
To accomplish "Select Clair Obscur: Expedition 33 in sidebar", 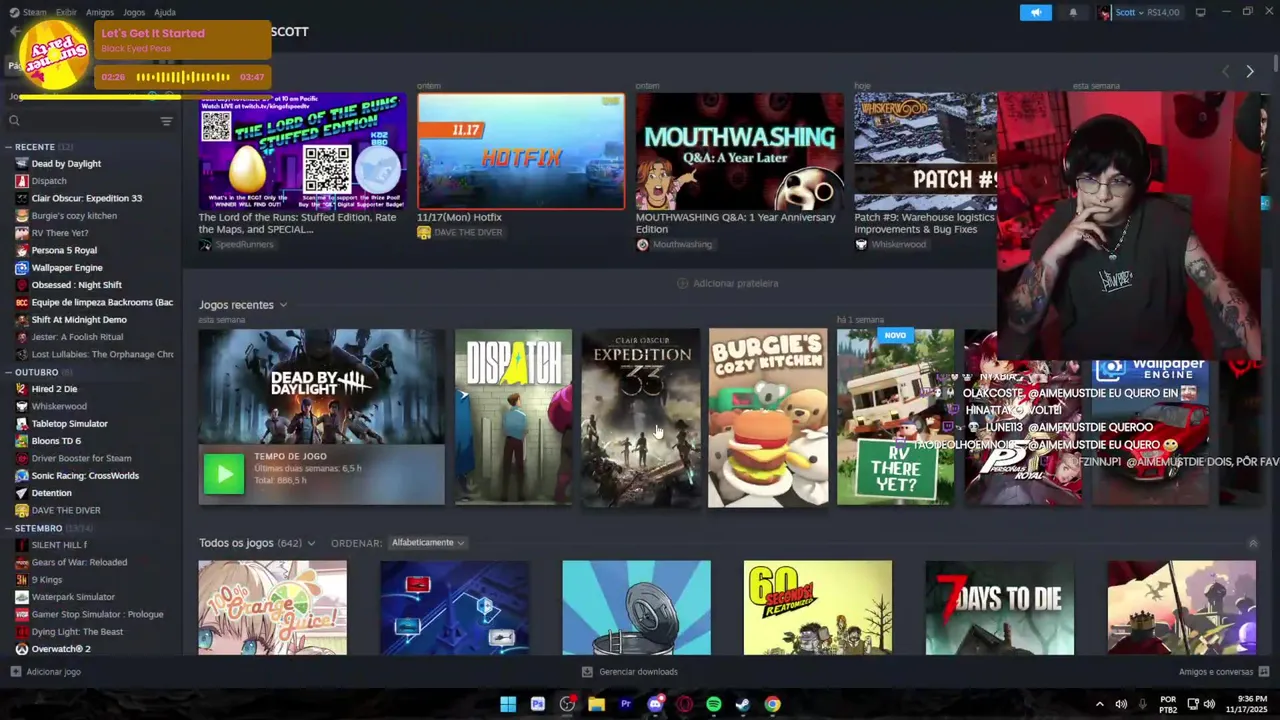I will [87, 198].
